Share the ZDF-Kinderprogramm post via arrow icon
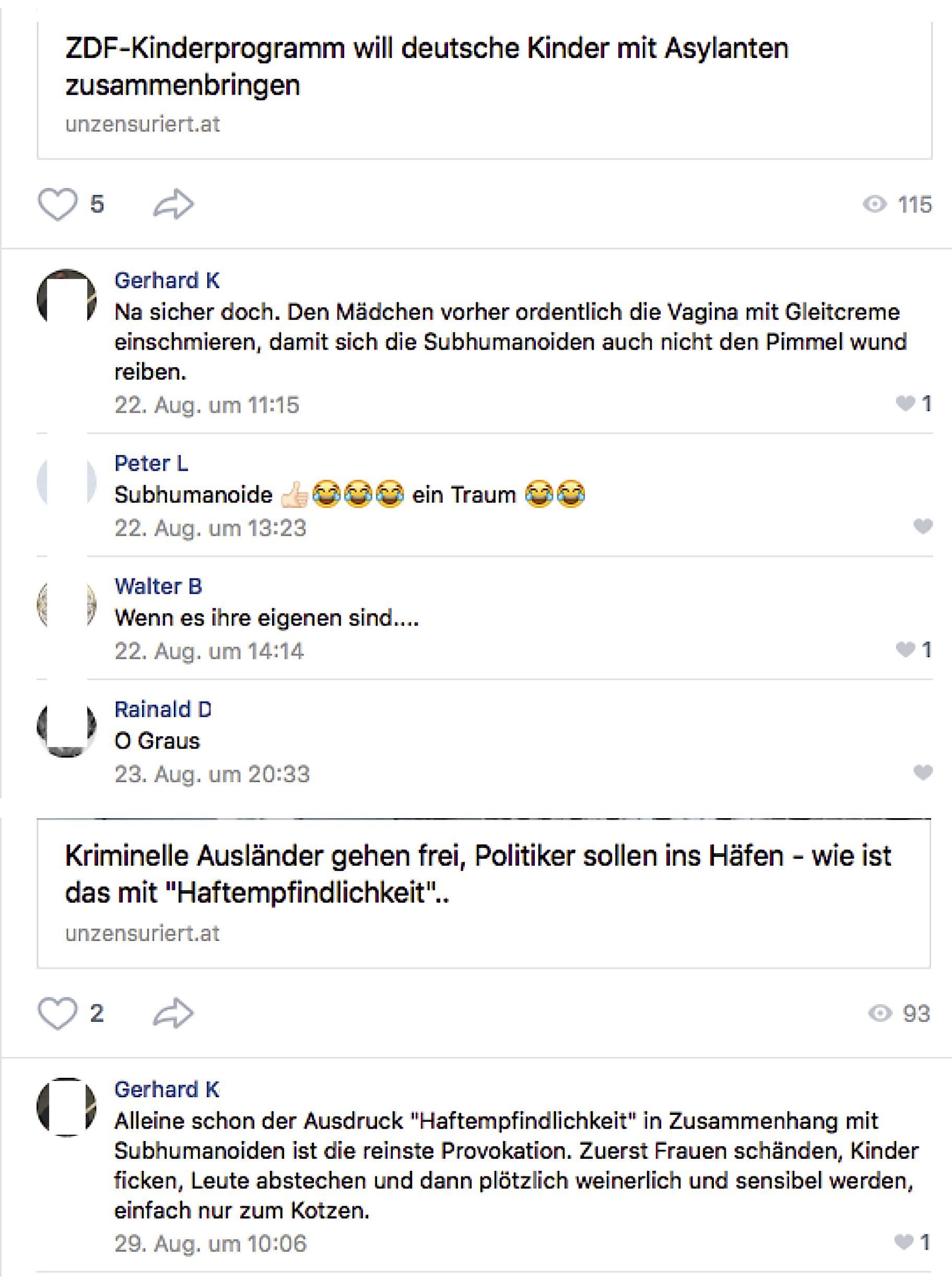The image size is (952, 1280). click(173, 204)
